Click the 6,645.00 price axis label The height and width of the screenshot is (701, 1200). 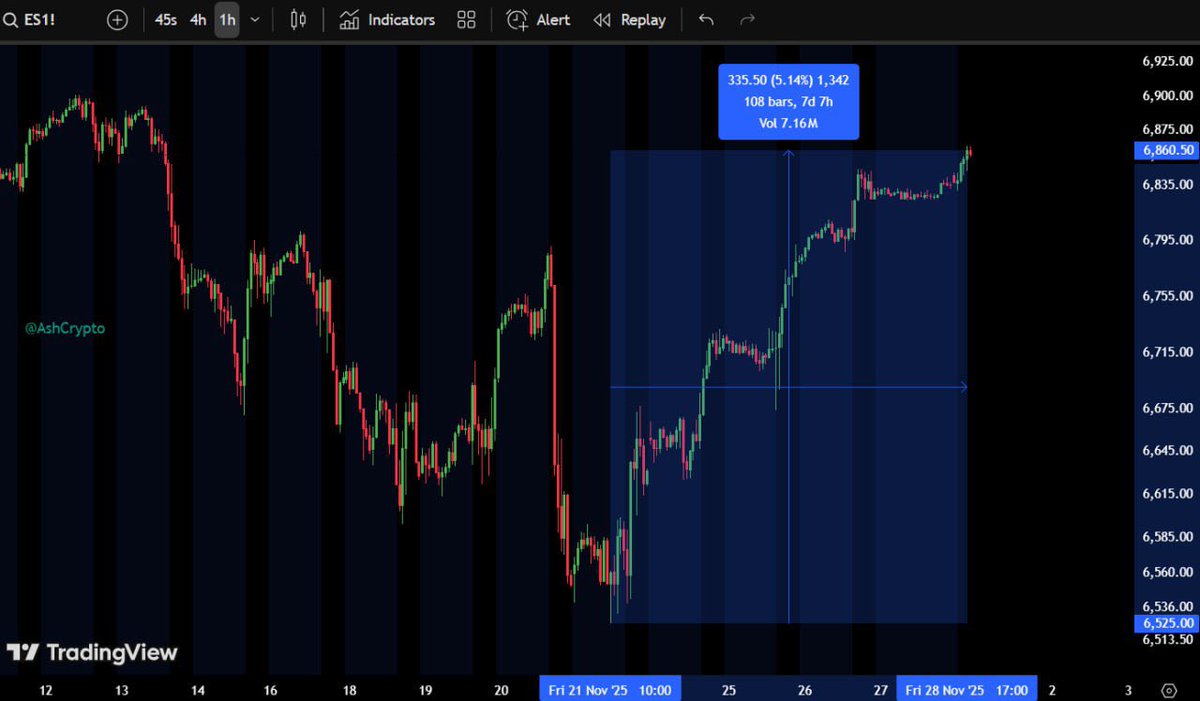coord(1168,452)
